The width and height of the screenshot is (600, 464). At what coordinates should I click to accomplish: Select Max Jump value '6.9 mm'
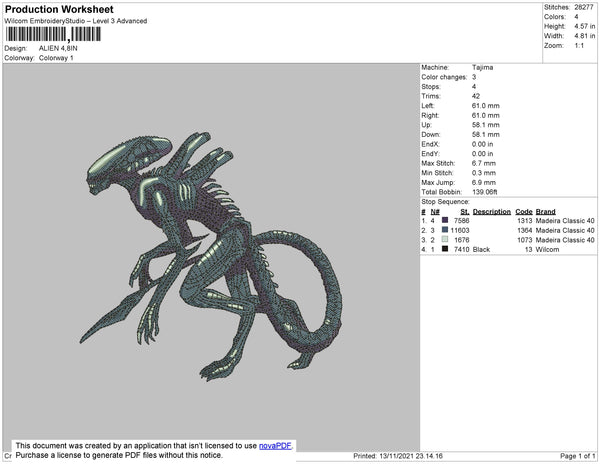click(x=484, y=182)
